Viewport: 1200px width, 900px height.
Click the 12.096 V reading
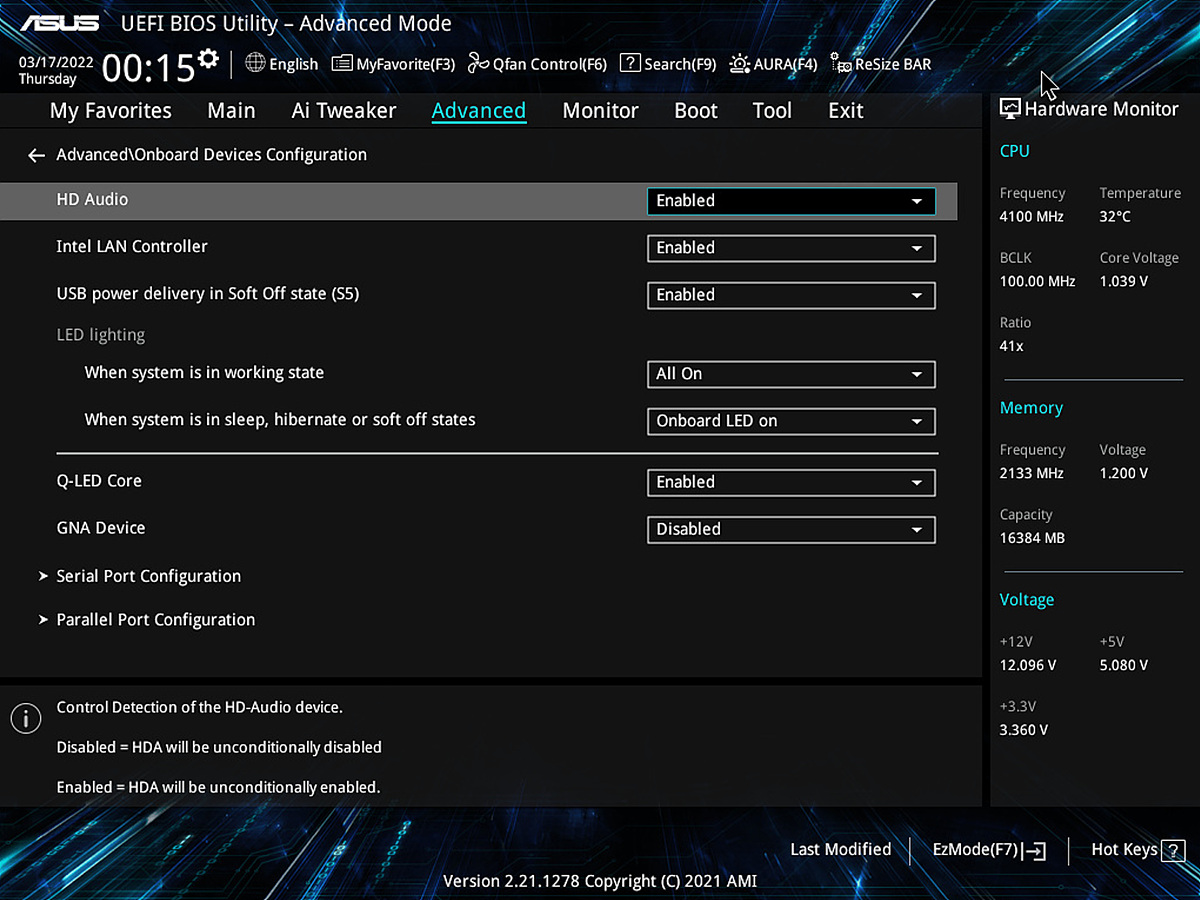[x=1028, y=665]
